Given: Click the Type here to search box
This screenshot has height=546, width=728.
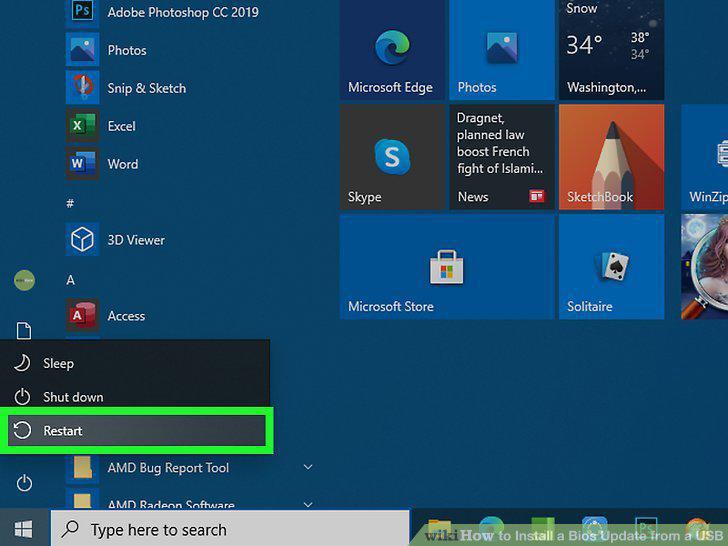Looking at the screenshot, I should [x=230, y=529].
